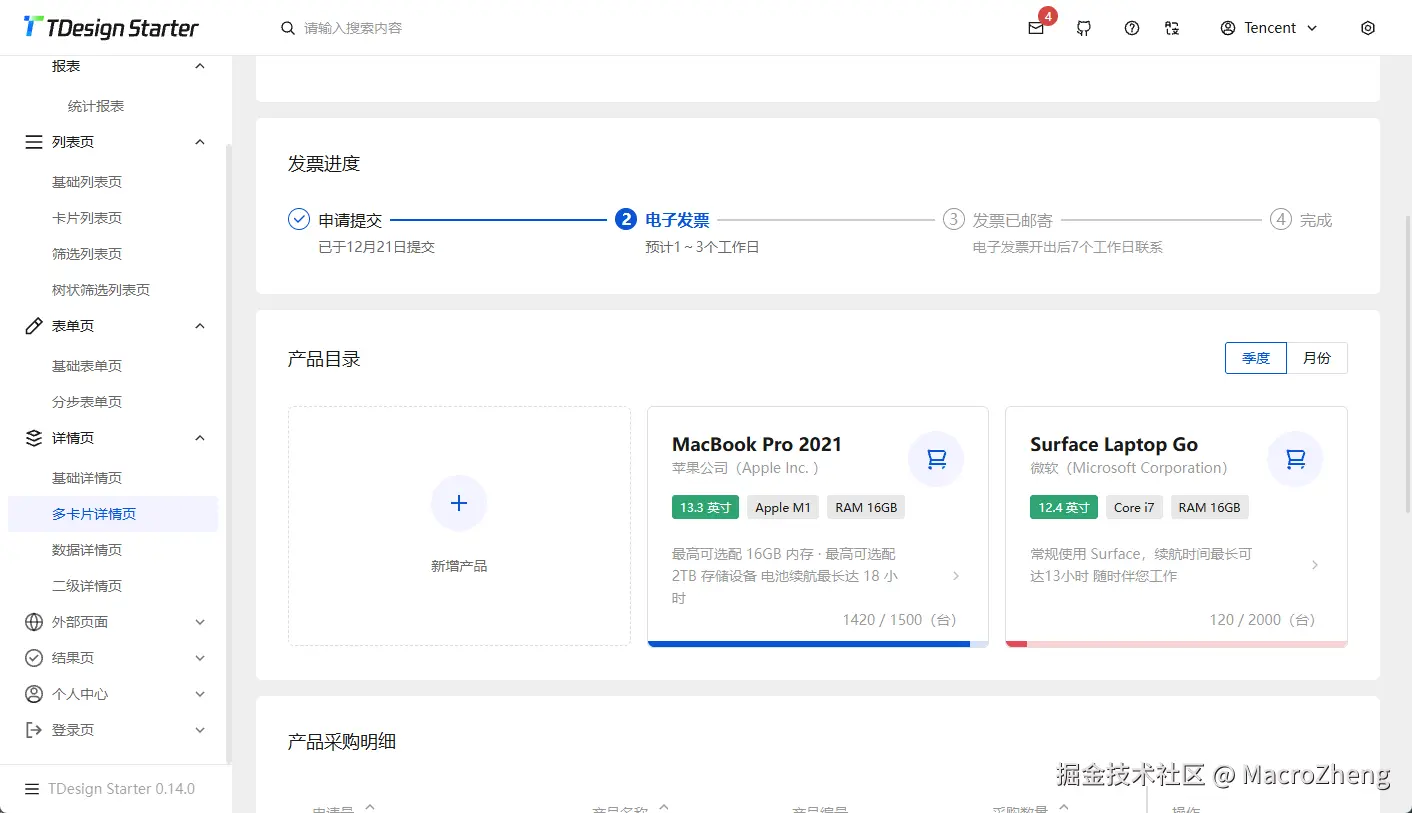Click the list page menu icon

(x=34, y=142)
